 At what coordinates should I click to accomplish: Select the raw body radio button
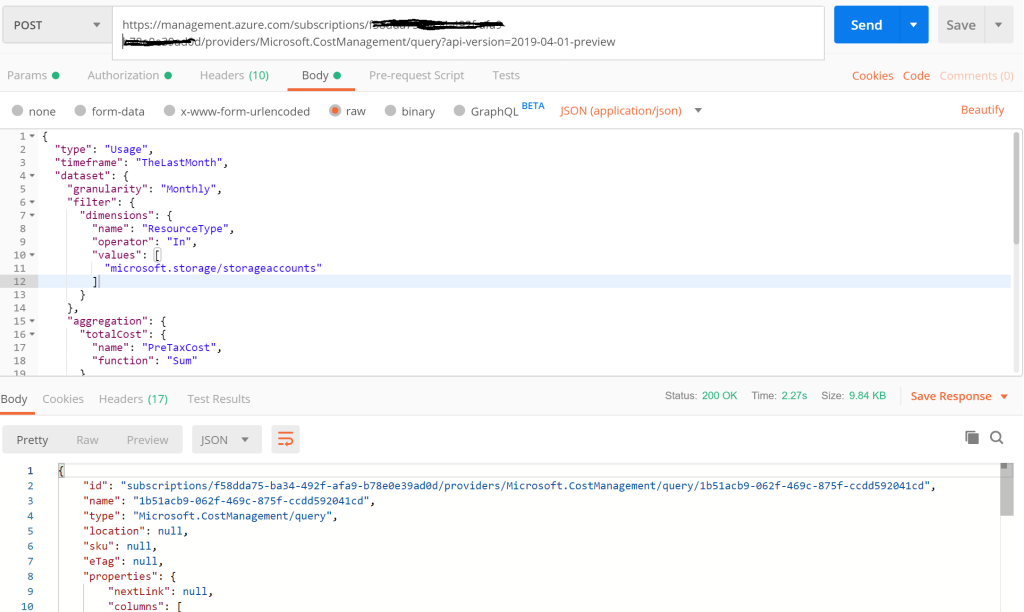pos(335,111)
